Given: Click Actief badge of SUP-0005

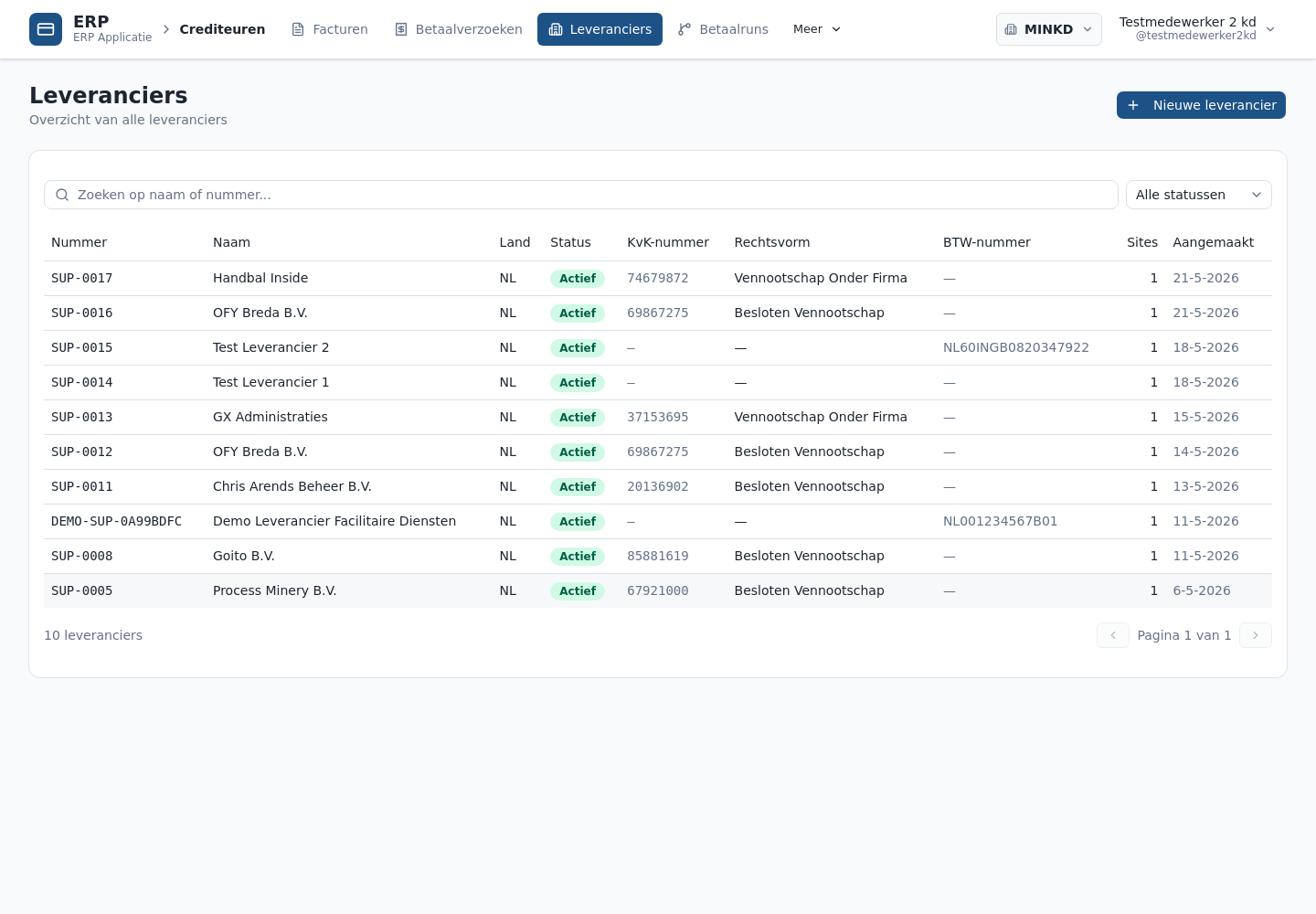Looking at the screenshot, I should click(578, 591).
